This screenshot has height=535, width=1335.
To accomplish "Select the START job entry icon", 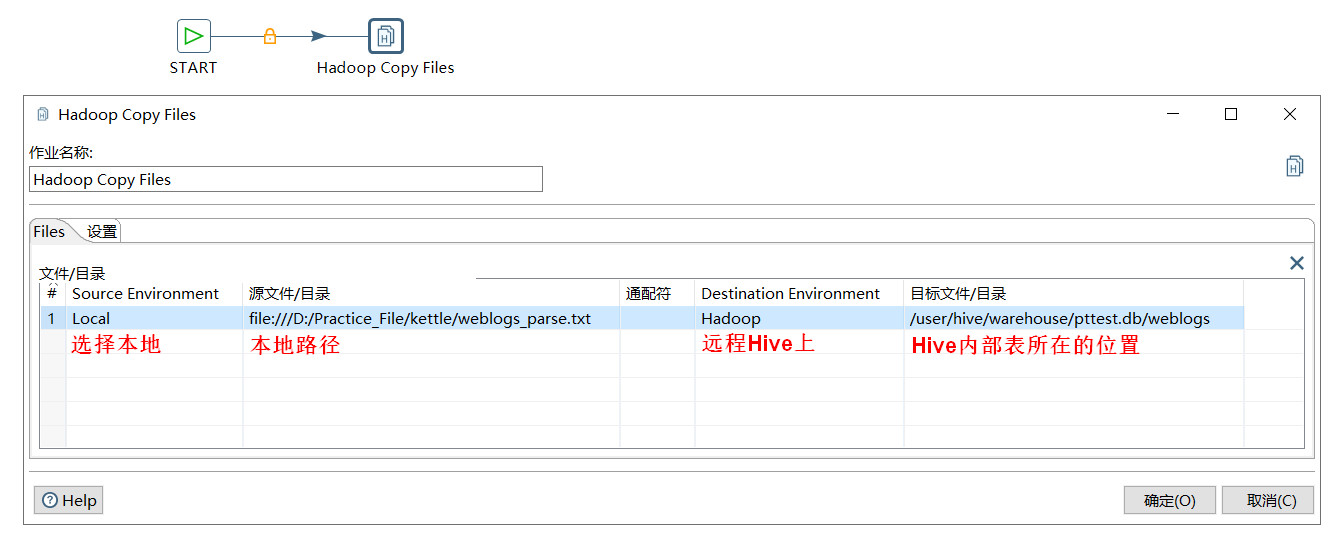I will [x=193, y=36].
